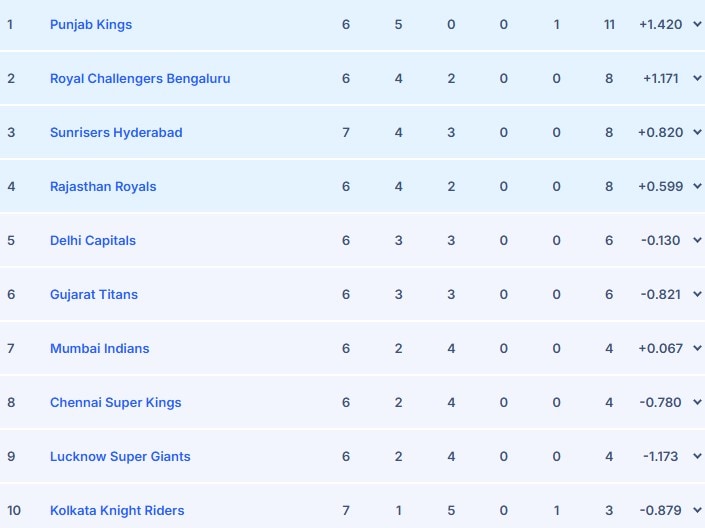Click the Mumbai Indians team name
Viewport: 705px width, 528px height.
tap(100, 348)
